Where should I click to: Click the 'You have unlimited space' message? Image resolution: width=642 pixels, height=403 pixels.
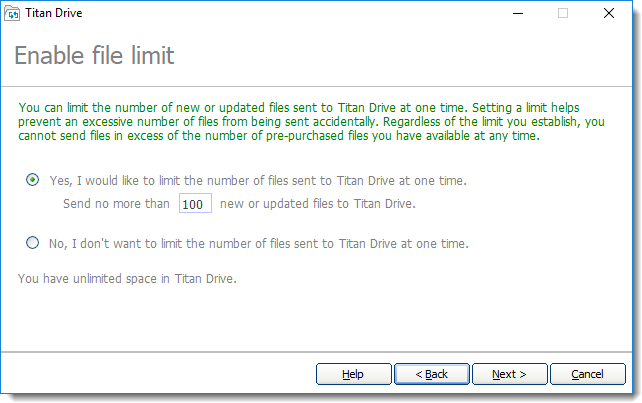[x=127, y=277]
